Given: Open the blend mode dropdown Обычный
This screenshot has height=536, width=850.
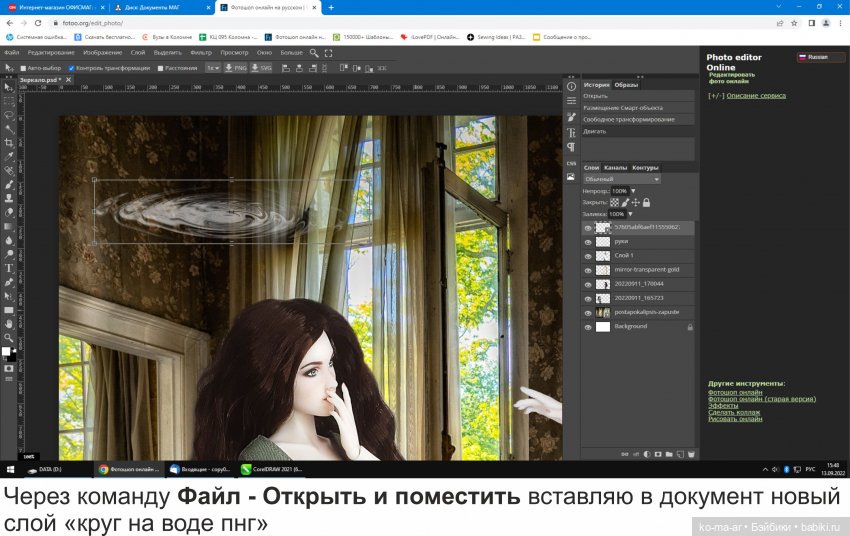Looking at the screenshot, I should (622, 179).
